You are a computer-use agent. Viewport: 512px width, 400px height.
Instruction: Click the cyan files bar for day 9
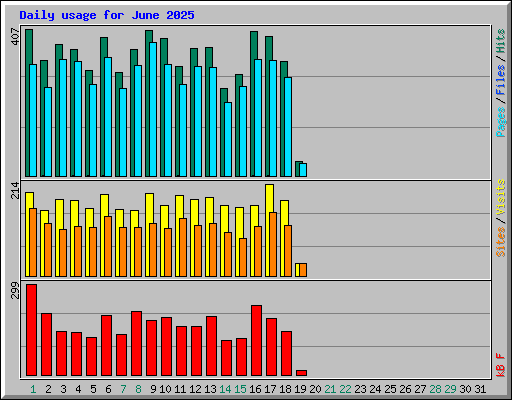point(153,109)
